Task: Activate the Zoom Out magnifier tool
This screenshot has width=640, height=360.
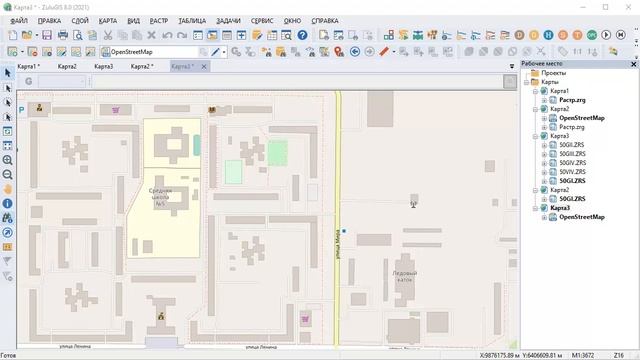Action: (x=7, y=175)
